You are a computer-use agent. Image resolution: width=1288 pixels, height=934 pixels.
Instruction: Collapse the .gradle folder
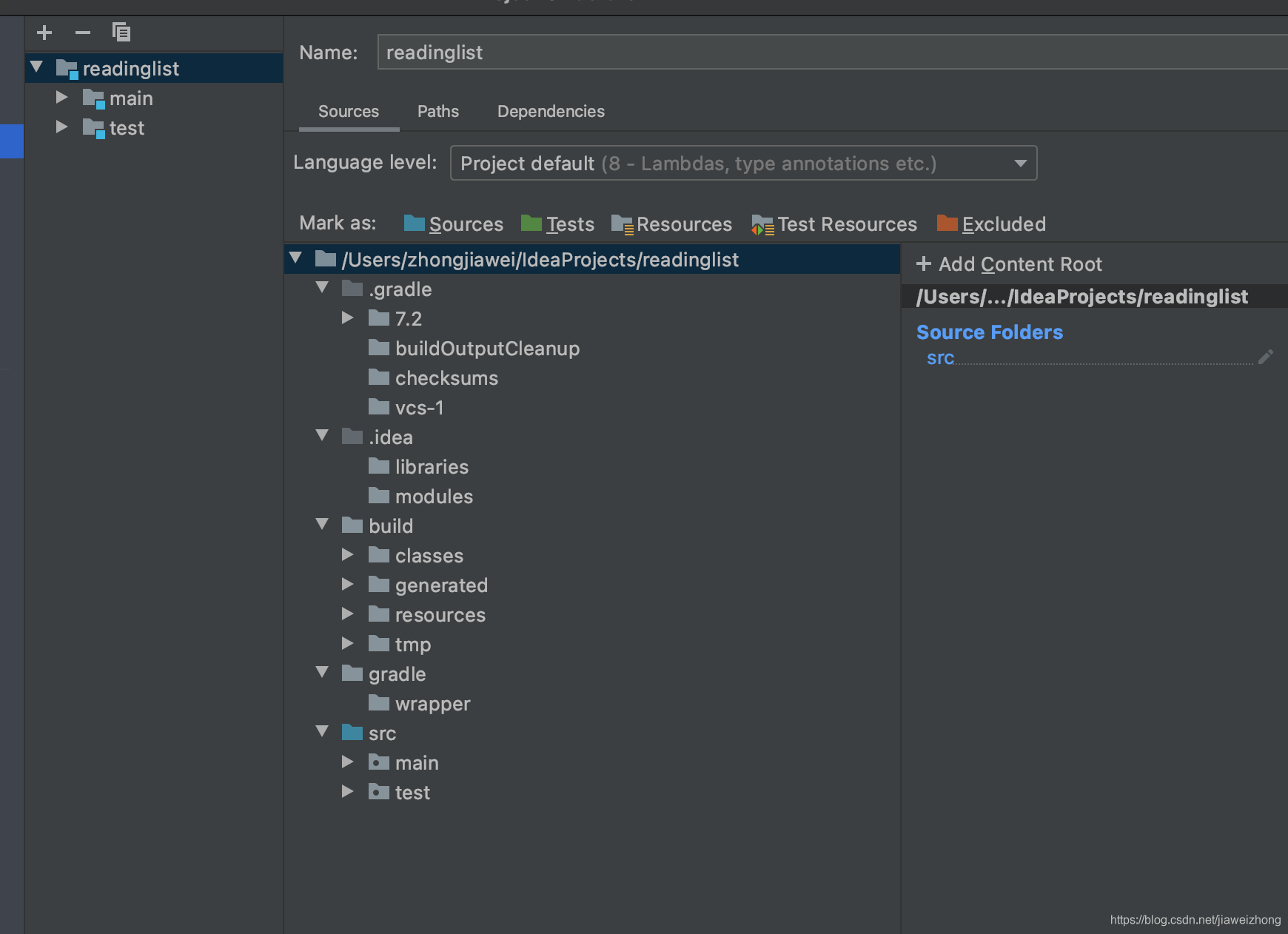click(x=322, y=288)
